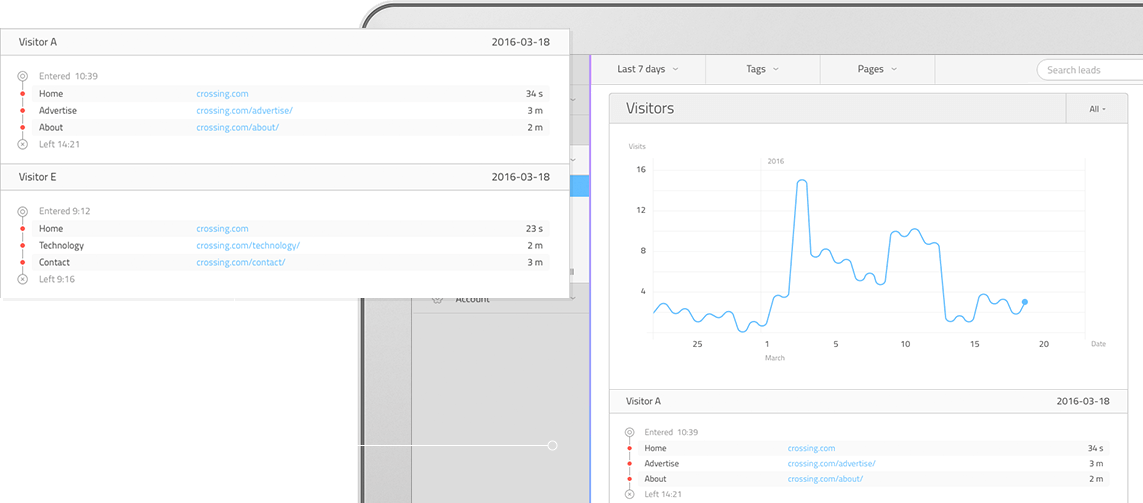Expand the Account sidebar chevron
Screen dimensions: 1143x503
point(572,298)
